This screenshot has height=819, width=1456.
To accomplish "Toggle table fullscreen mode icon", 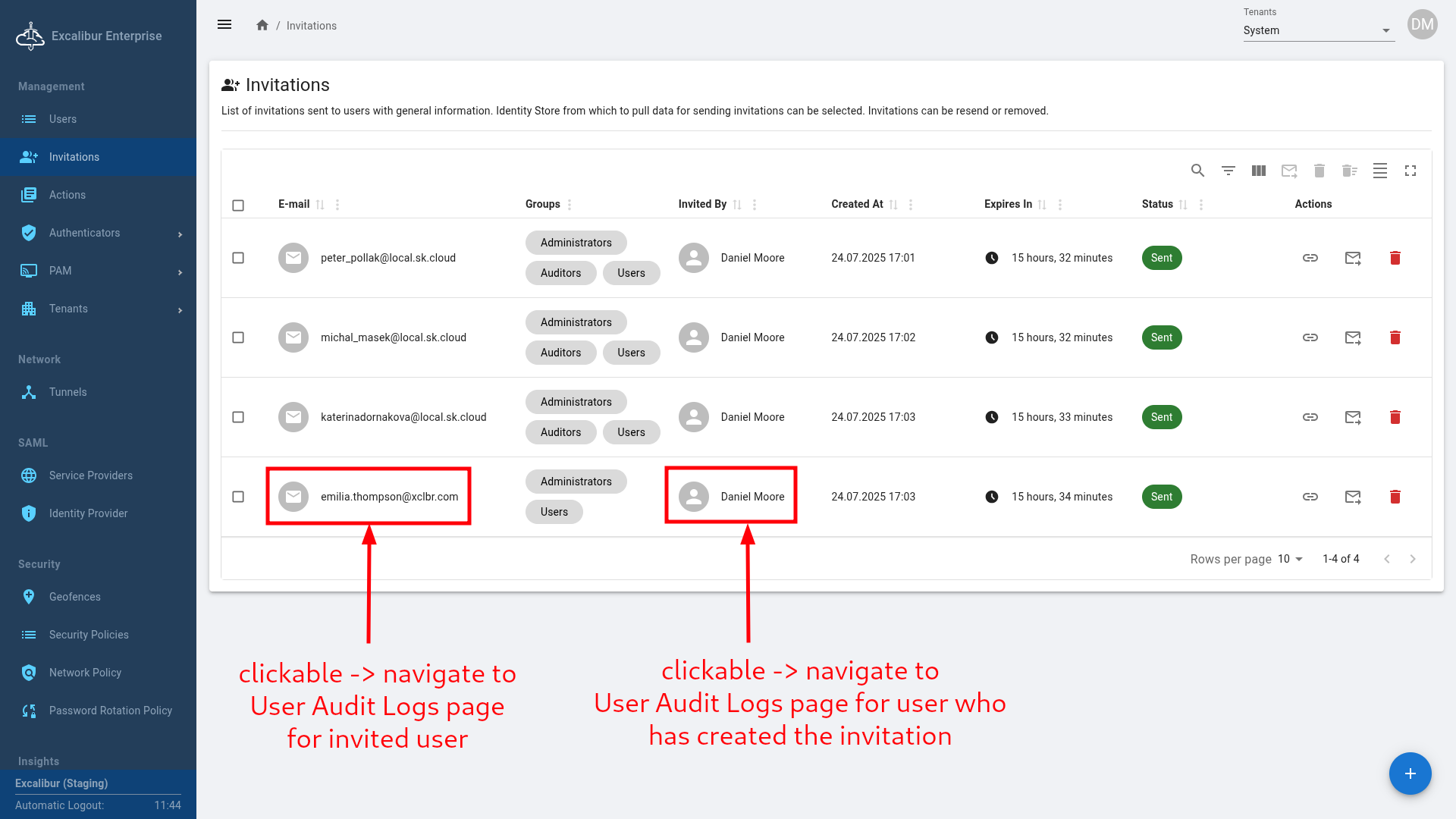I will [x=1410, y=171].
